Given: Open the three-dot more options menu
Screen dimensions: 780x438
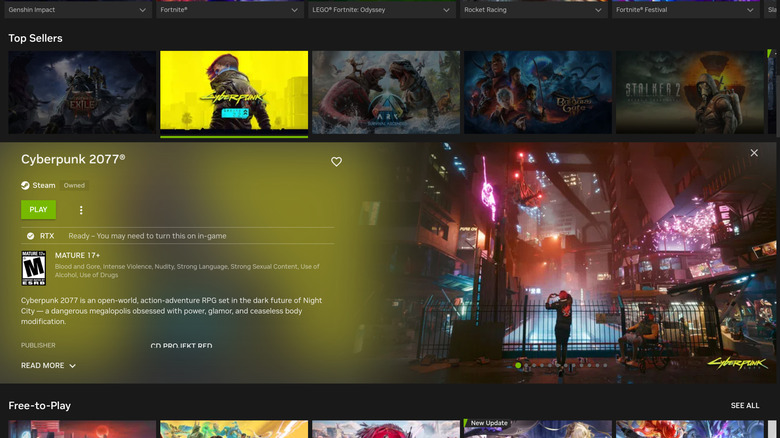Looking at the screenshot, I should [x=81, y=210].
